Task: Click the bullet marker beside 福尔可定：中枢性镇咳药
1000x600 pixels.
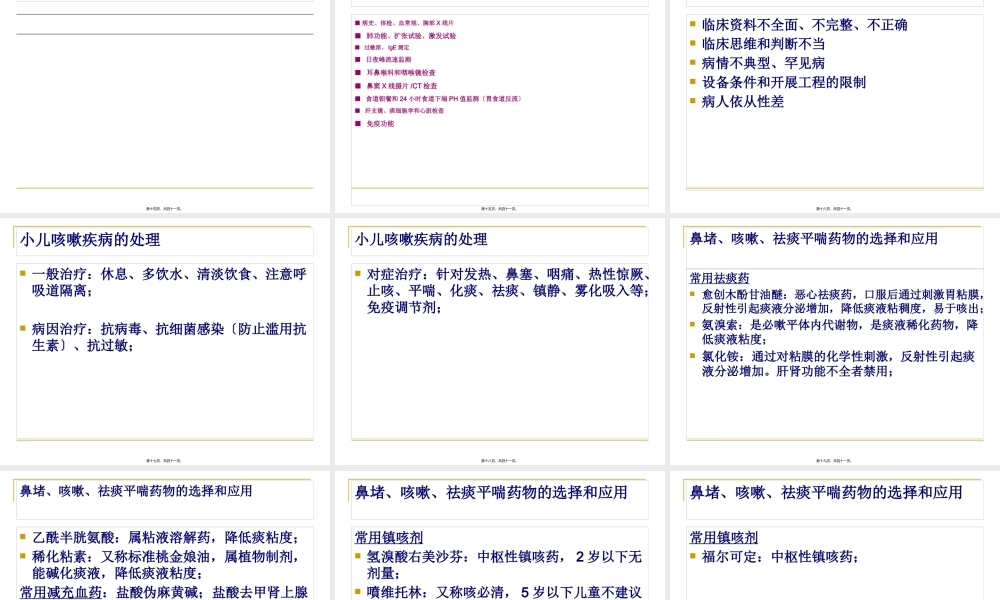Action: tap(691, 557)
